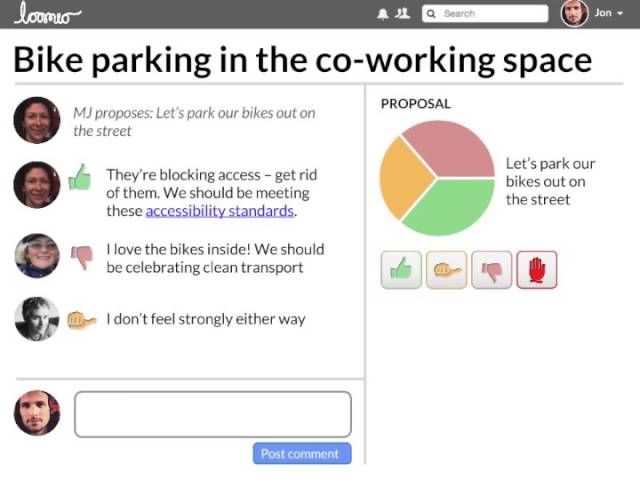This screenshot has height=480, width=640.
Task: Block the proposal with red hand button
Action: [537, 270]
